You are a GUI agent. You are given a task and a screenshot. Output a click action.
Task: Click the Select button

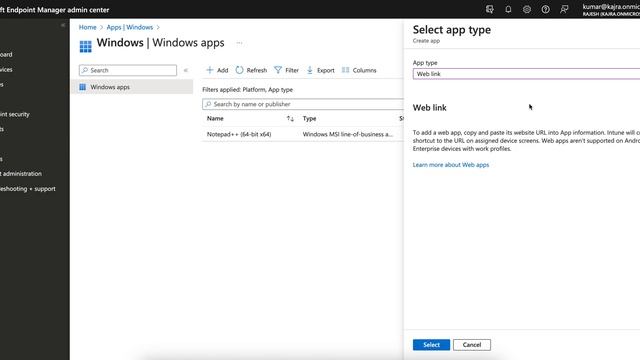pyautogui.click(x=431, y=345)
